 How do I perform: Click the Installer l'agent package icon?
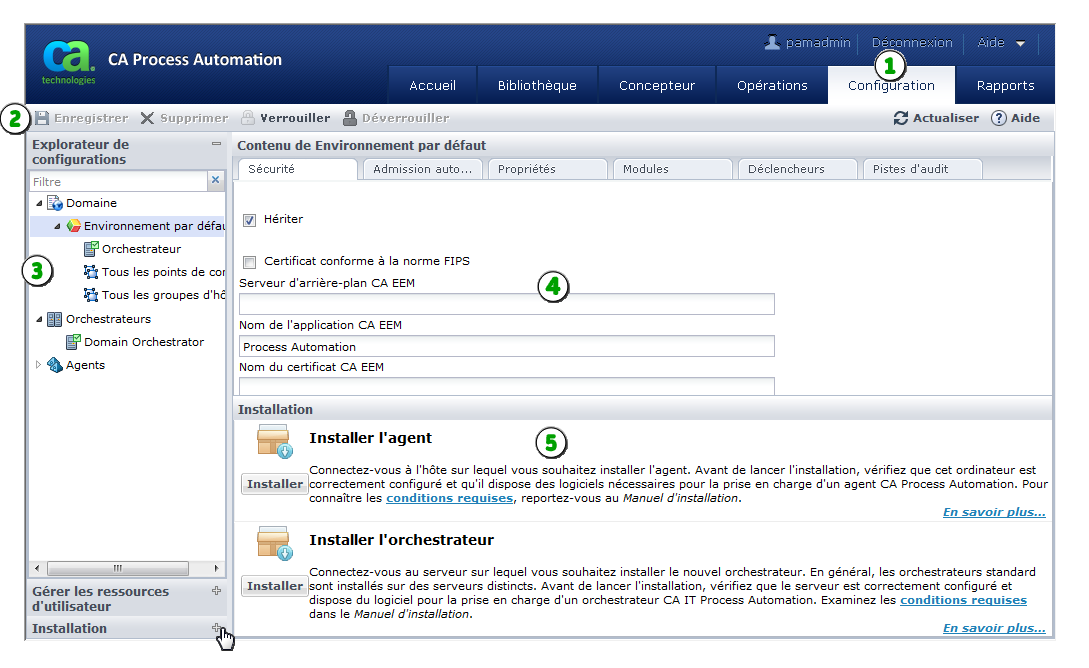pyautogui.click(x=276, y=443)
